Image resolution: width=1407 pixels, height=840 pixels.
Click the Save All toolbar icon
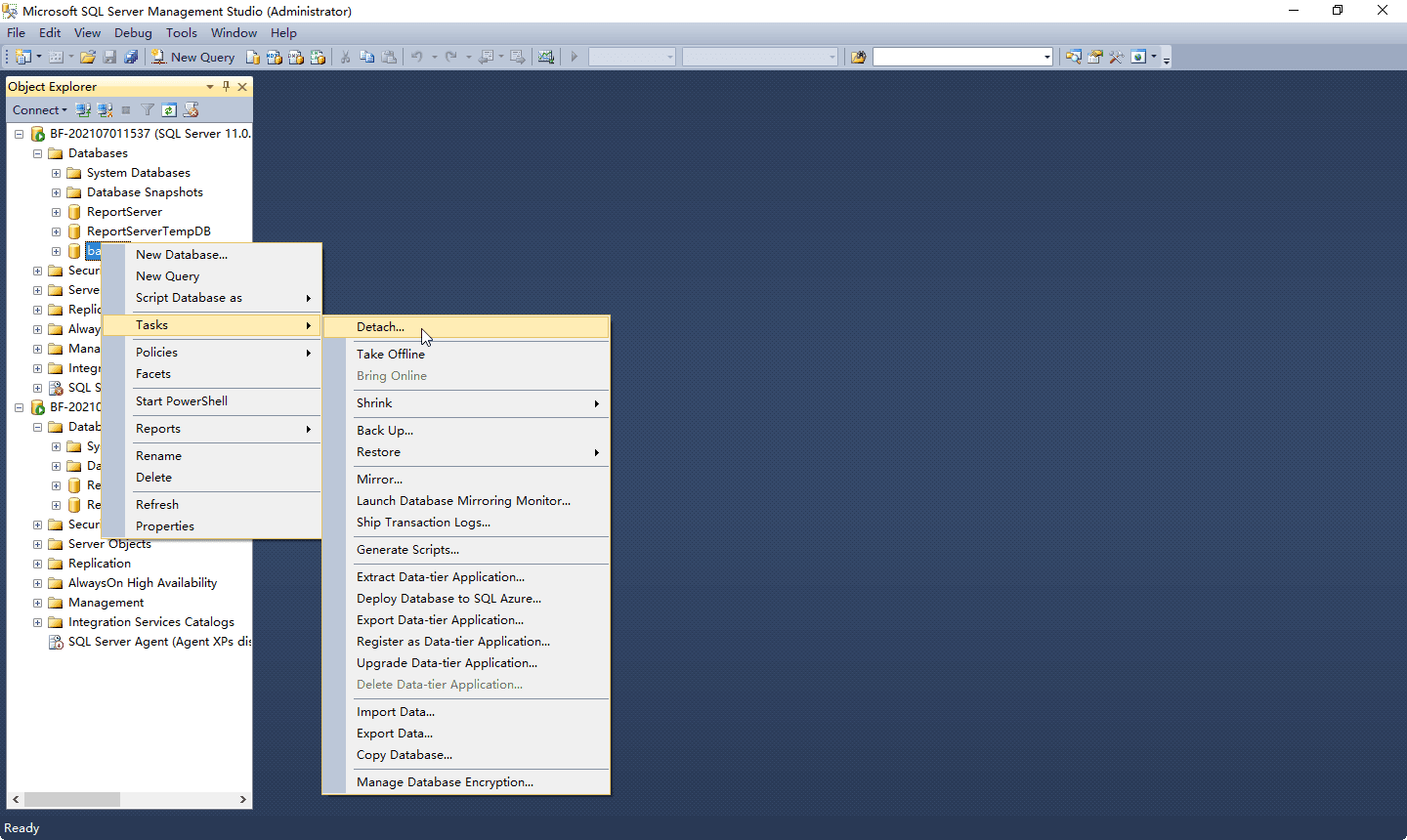coord(131,57)
